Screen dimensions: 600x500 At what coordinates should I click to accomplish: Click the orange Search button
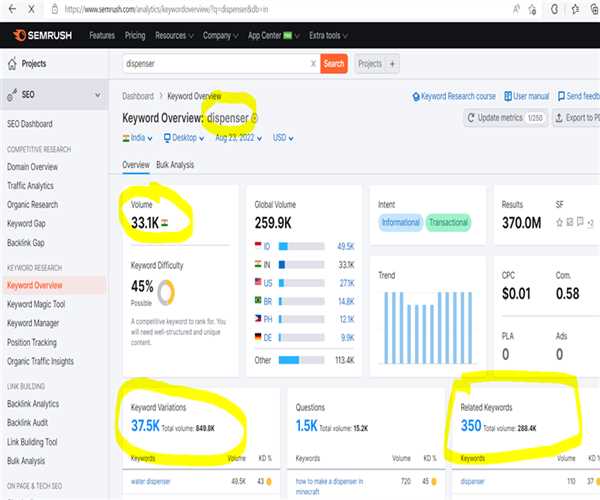[334, 64]
